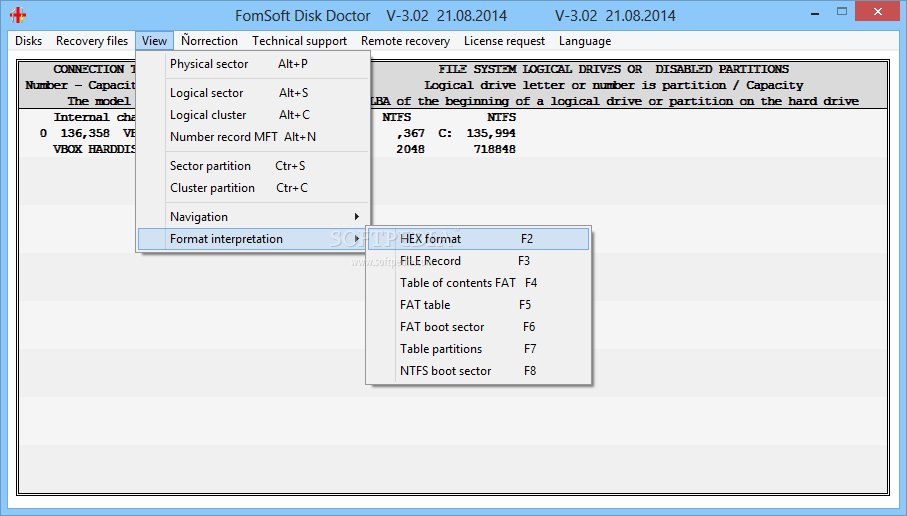Select Number record MFT entry
Viewport: 907px width, 516px height.
pyautogui.click(x=253, y=137)
